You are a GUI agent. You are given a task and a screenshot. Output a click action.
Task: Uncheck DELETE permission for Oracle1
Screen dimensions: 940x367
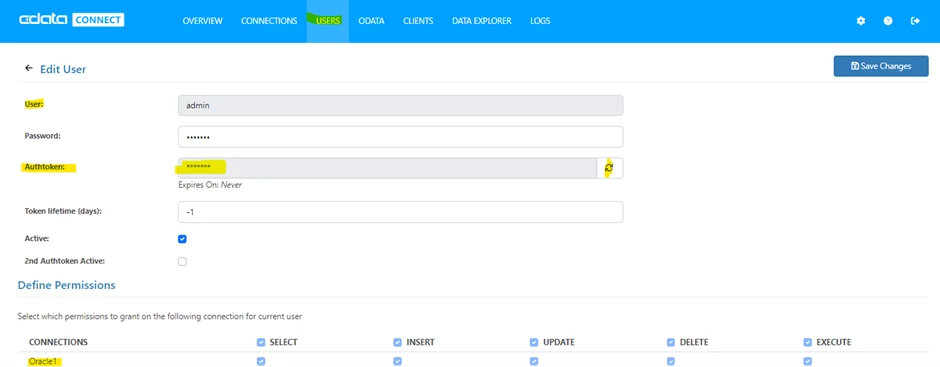pos(671,362)
